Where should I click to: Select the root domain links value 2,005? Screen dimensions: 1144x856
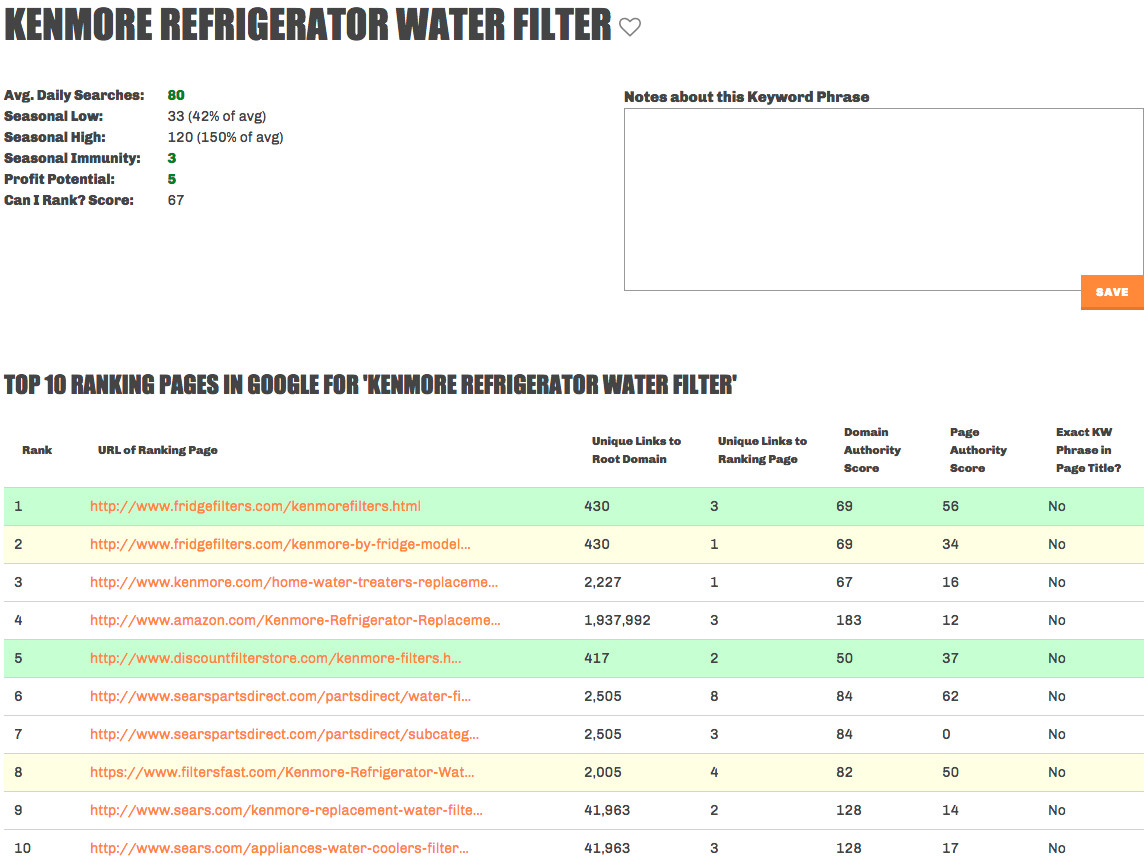pyautogui.click(x=603, y=772)
